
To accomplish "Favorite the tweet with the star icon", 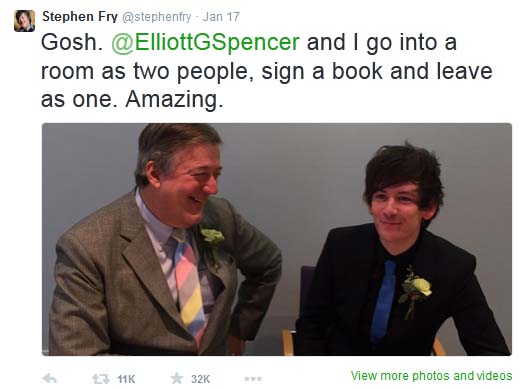I will click(177, 378).
